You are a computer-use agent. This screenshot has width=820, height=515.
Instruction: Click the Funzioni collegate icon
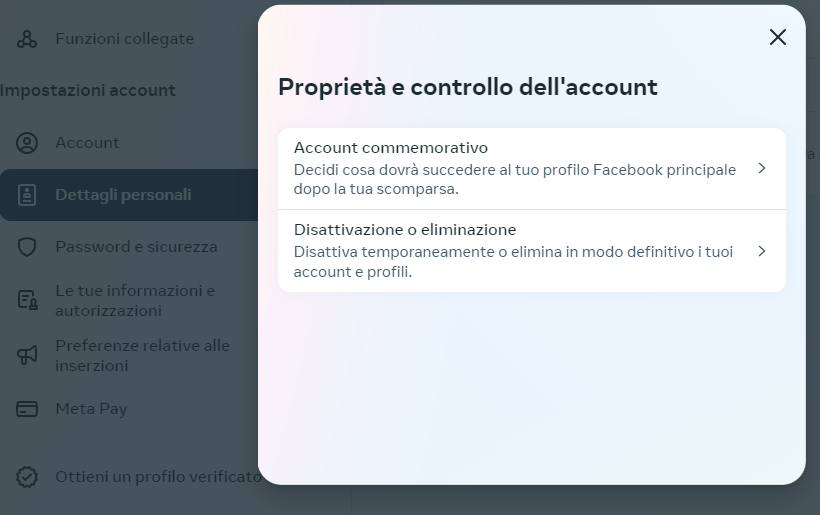(27, 39)
